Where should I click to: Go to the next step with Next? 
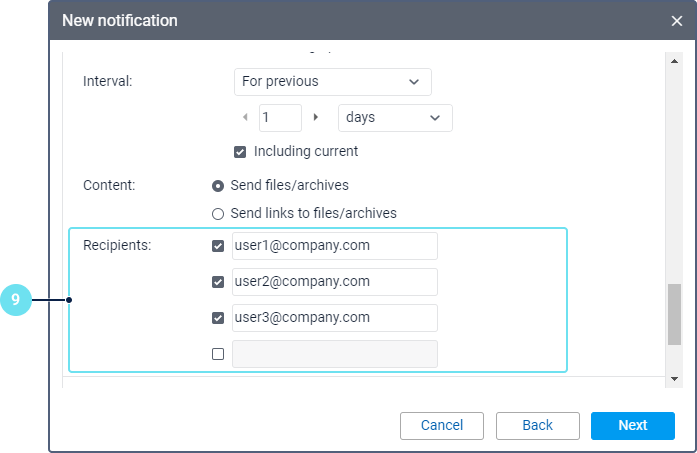tap(632, 425)
